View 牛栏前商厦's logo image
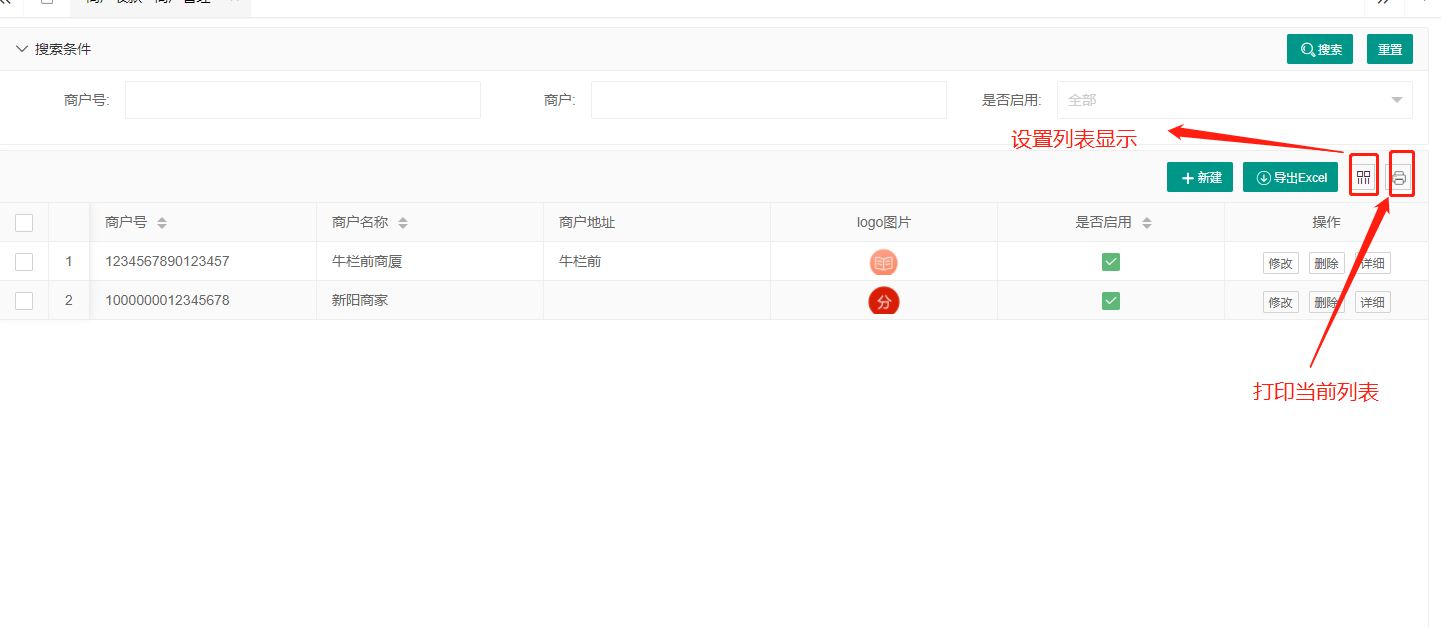This screenshot has height=628, width=1441. [x=883, y=262]
